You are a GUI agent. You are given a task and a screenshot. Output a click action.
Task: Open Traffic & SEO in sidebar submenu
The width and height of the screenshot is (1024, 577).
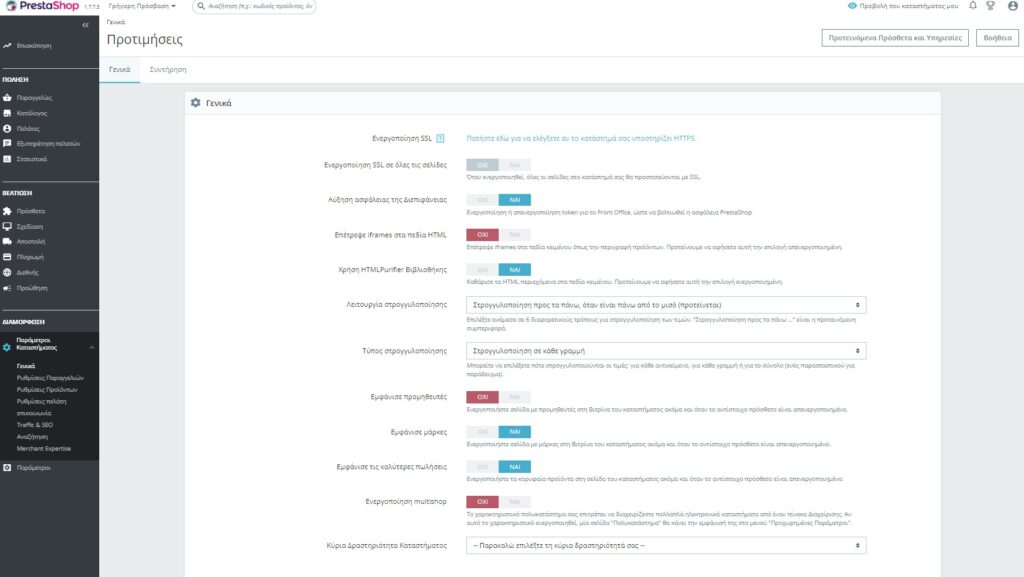35,425
